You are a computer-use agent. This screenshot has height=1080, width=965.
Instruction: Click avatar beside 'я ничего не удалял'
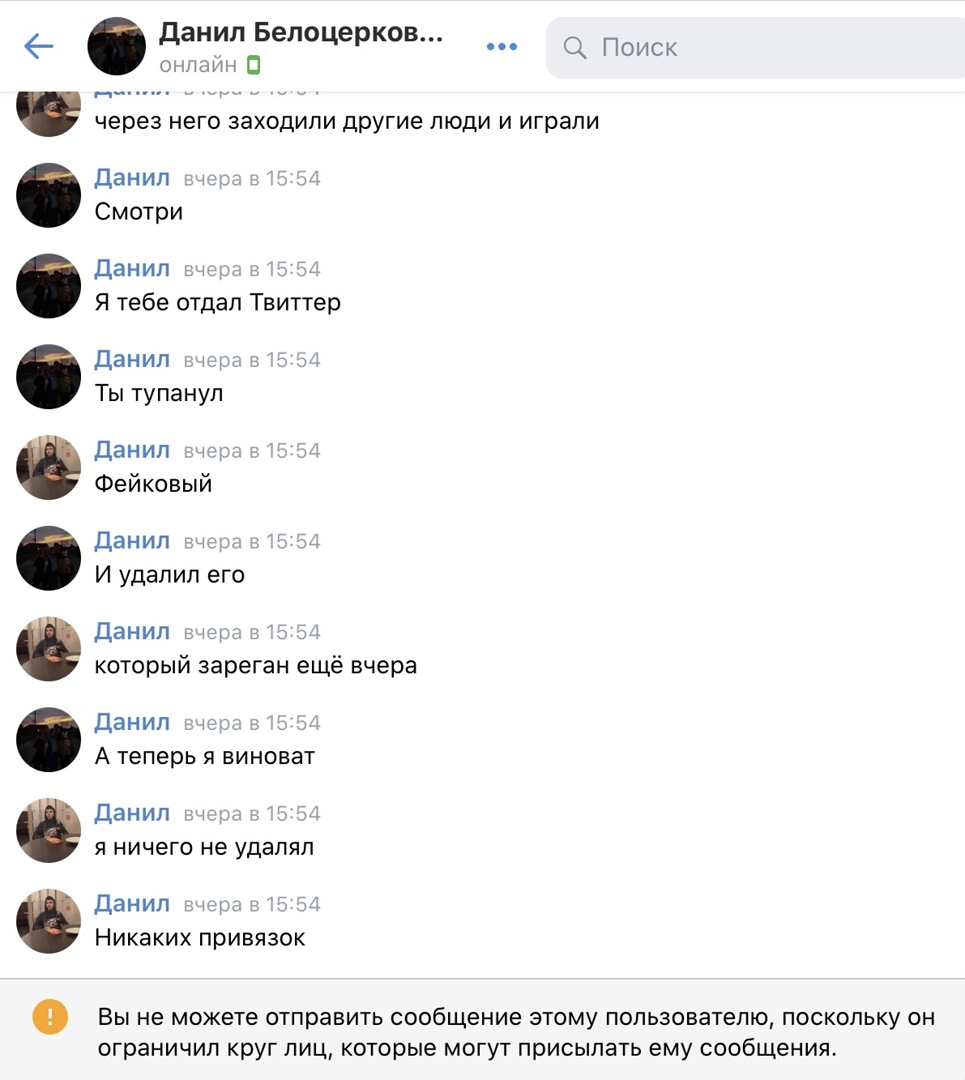click(49, 830)
